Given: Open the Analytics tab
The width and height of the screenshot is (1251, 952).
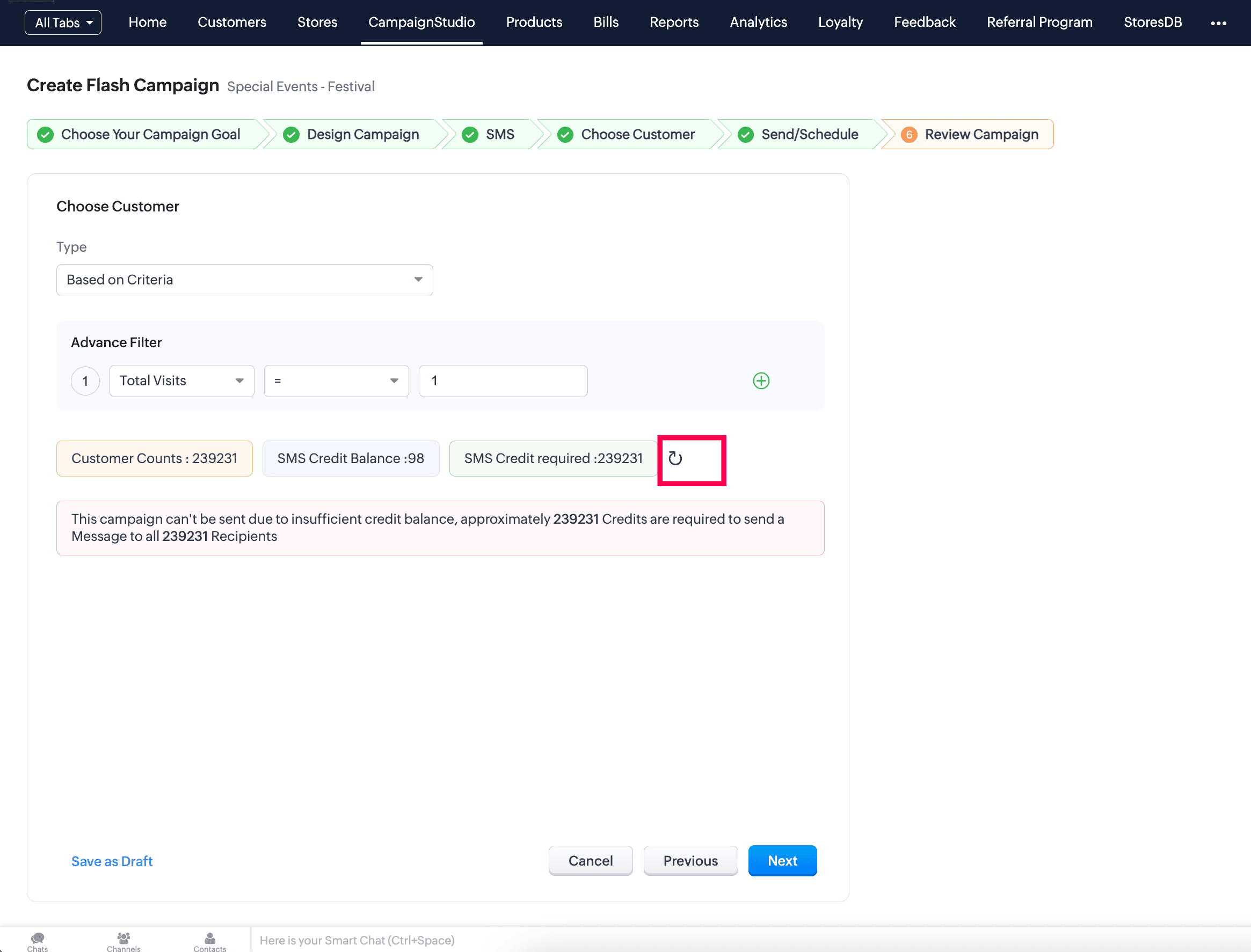Looking at the screenshot, I should [759, 22].
